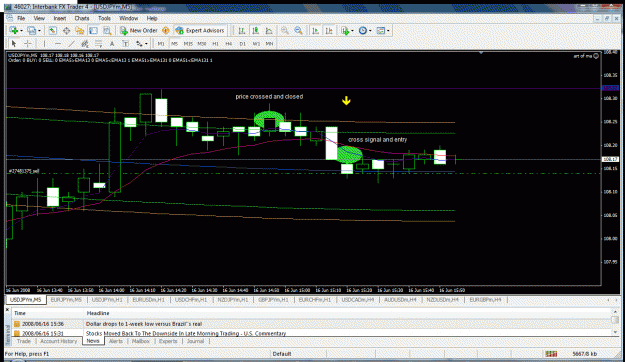Open the Account History terminal tab
The image size is (625, 362).
point(58,341)
